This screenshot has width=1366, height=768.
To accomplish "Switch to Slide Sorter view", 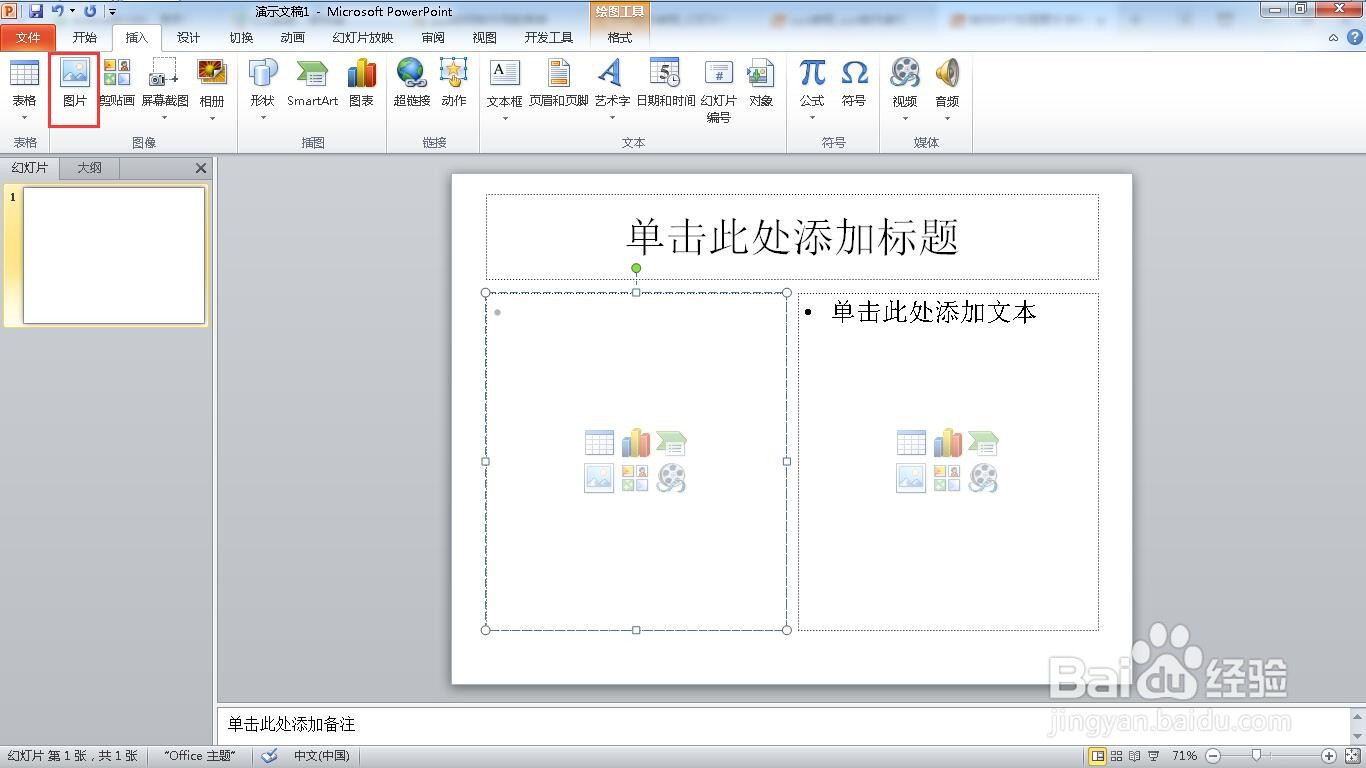I will coord(1117,756).
